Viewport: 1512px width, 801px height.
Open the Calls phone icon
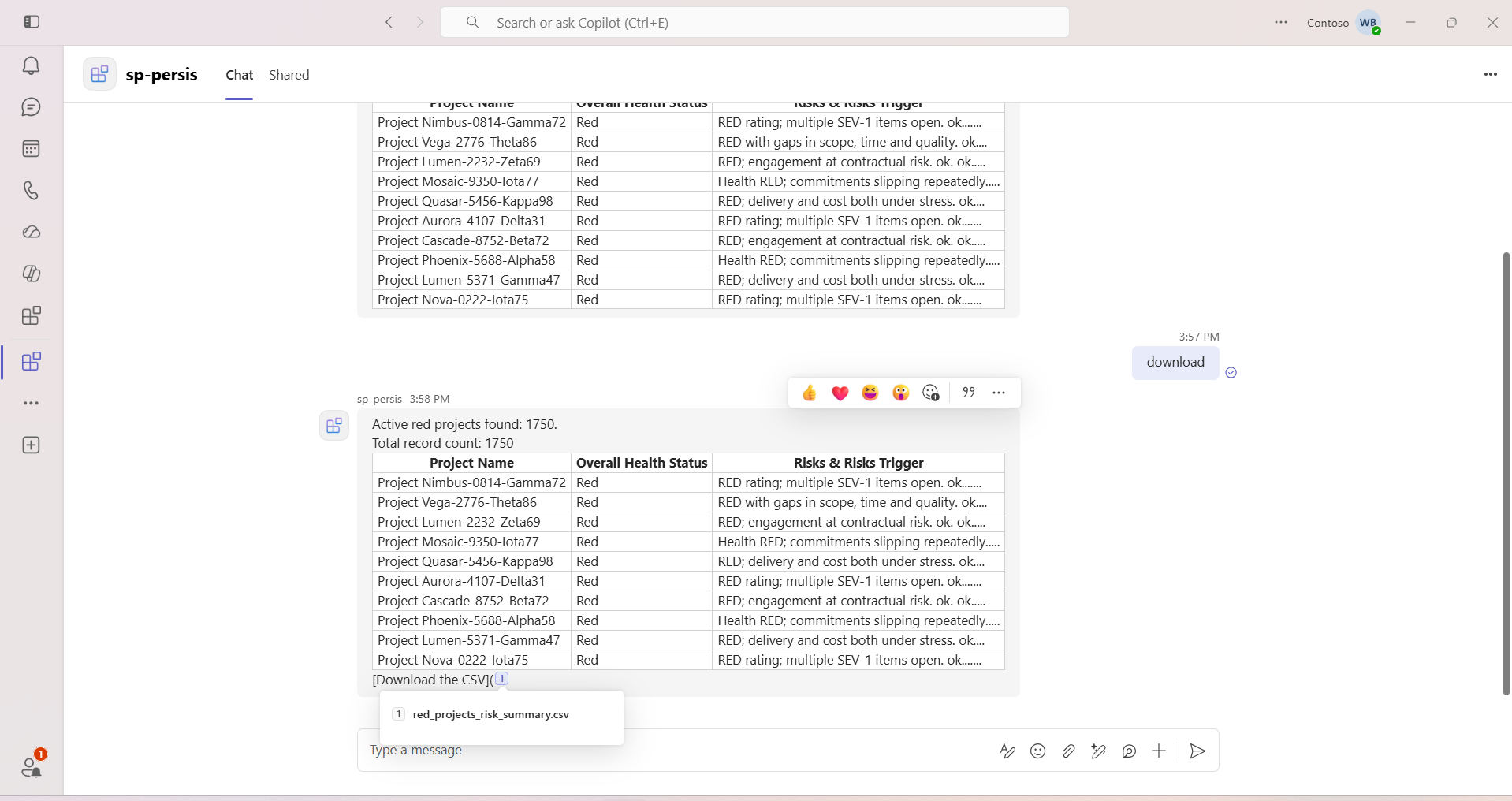pyautogui.click(x=32, y=191)
